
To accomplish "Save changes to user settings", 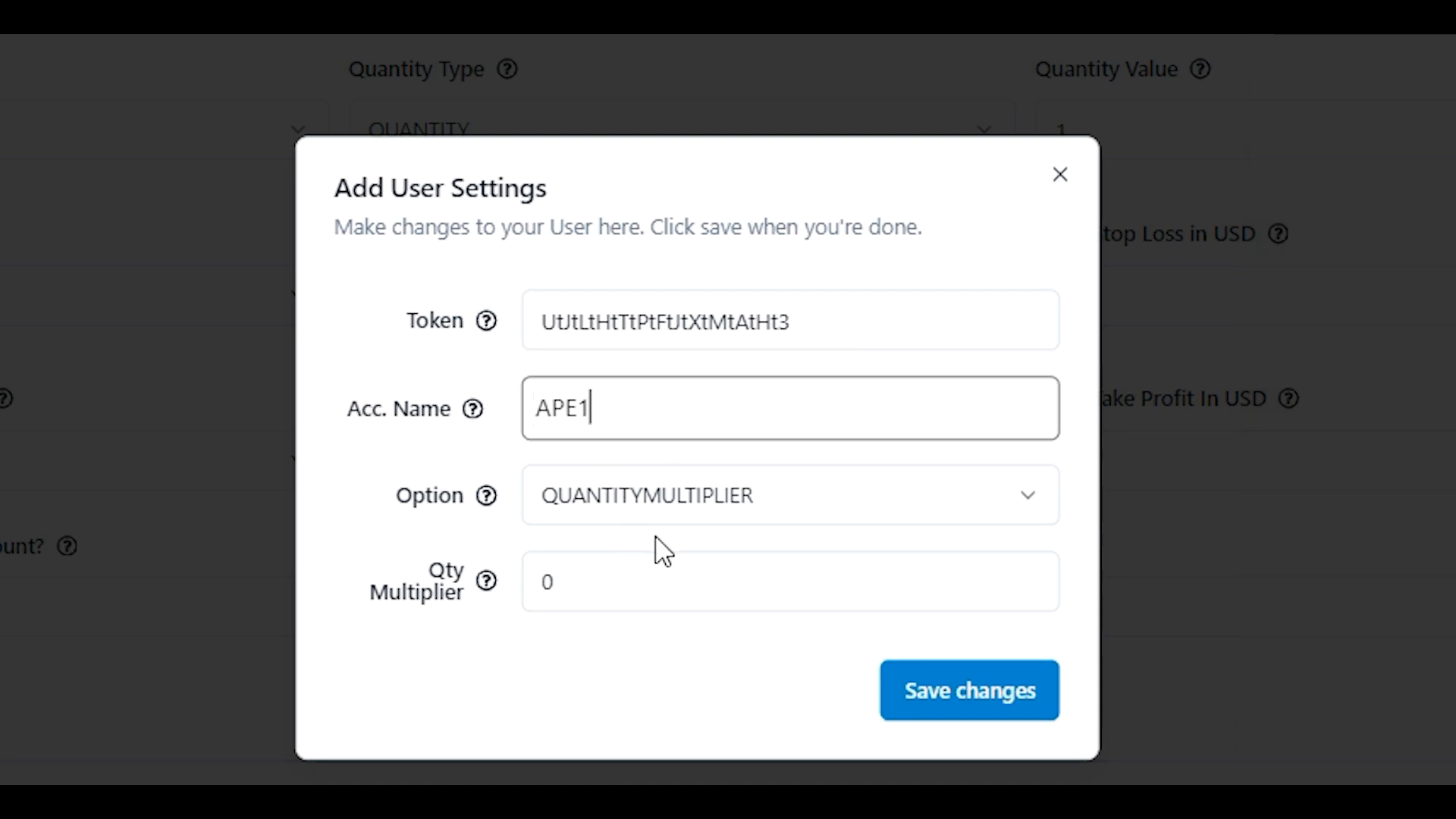I will (969, 690).
